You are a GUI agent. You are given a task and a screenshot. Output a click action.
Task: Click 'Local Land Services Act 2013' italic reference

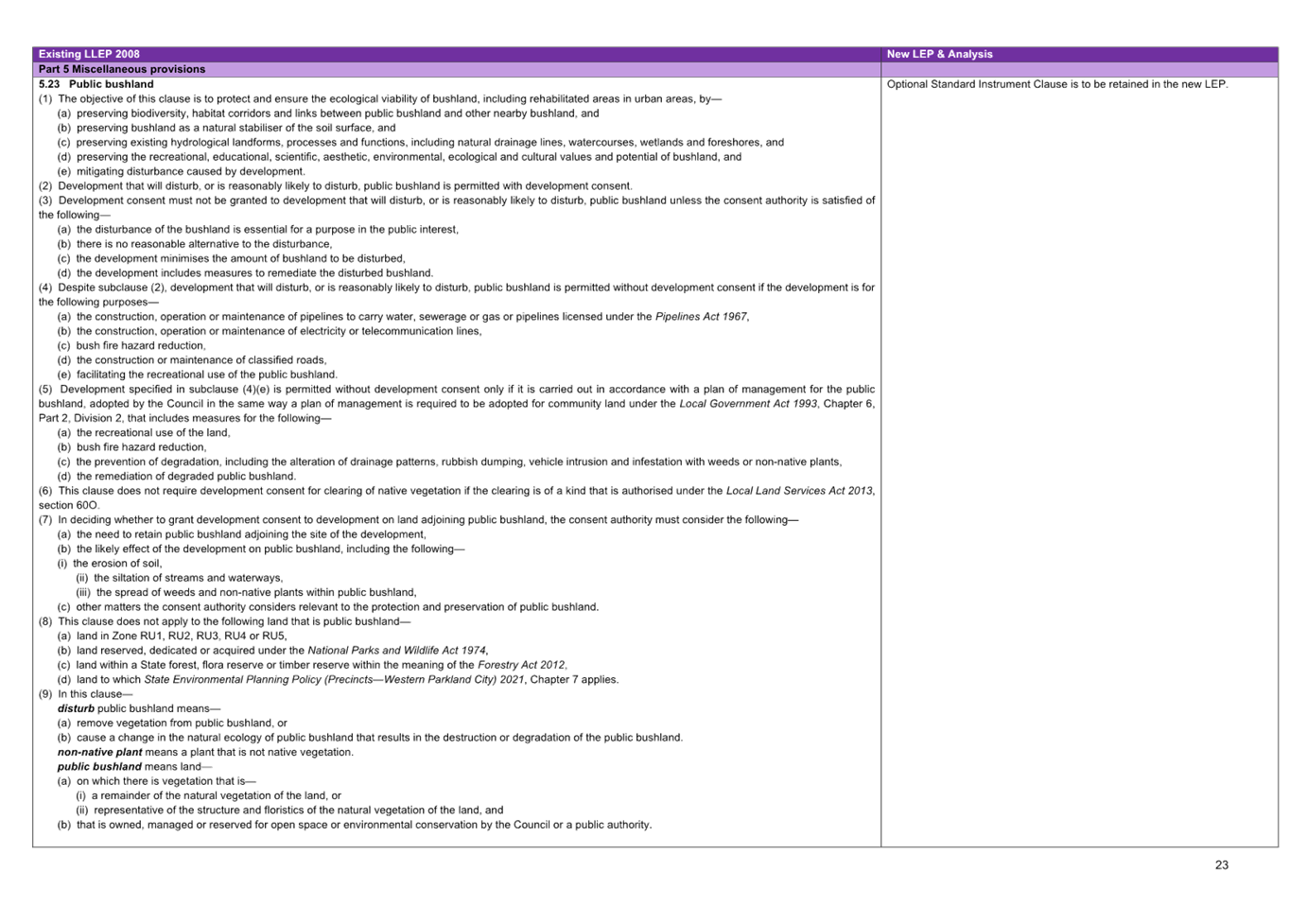click(799, 491)
